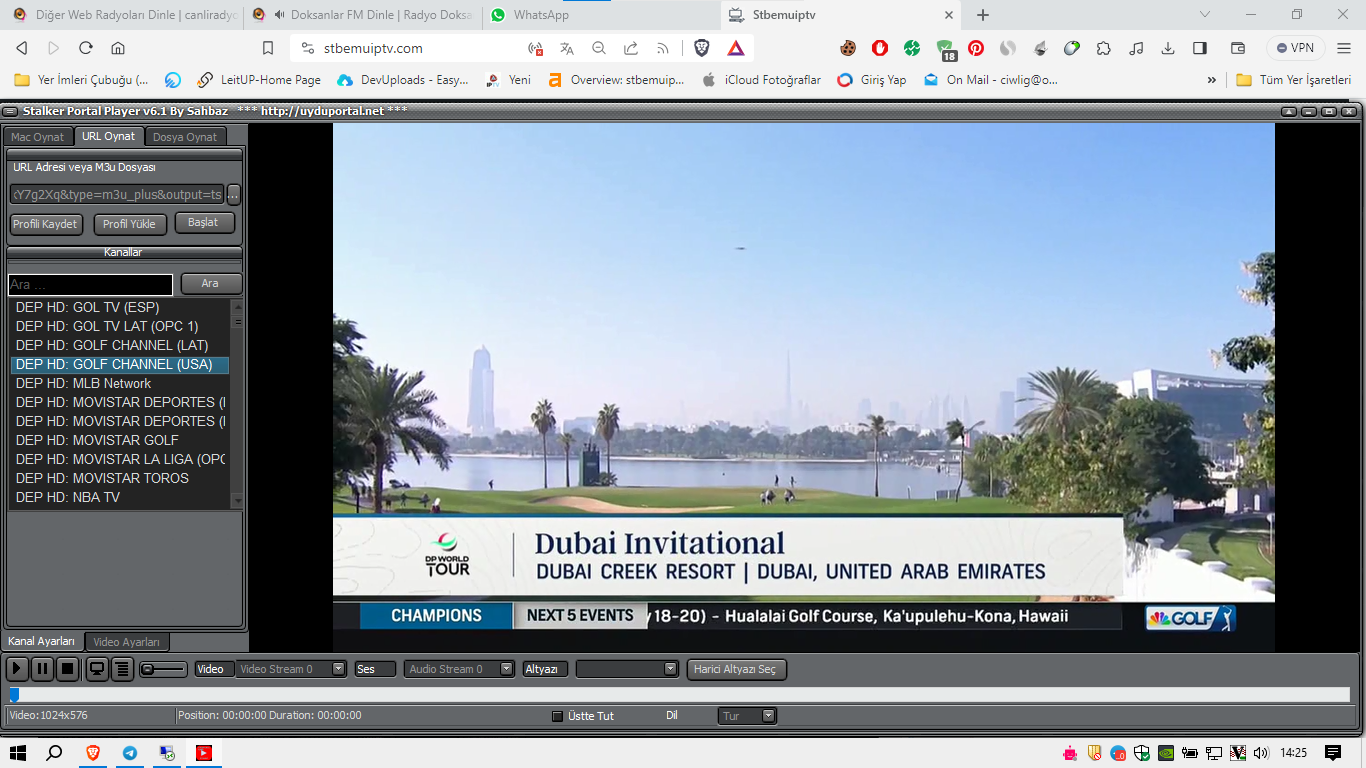Image resolution: width=1366 pixels, height=768 pixels.
Task: Select channel DEP HD: GOLF CHANNEL (LAT)
Action: click(x=120, y=345)
